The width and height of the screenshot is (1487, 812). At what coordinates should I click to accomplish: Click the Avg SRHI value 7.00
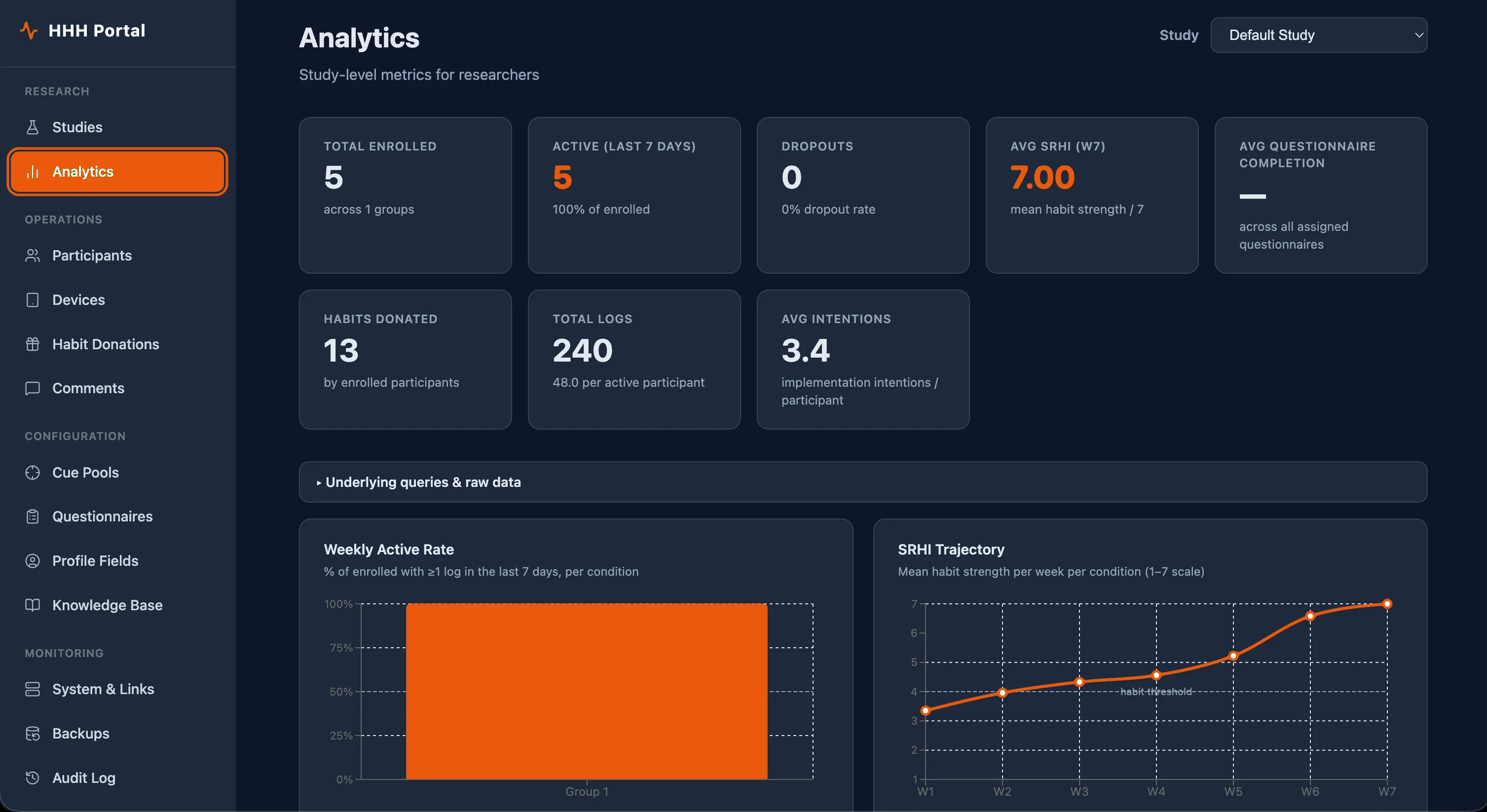pyautogui.click(x=1042, y=177)
